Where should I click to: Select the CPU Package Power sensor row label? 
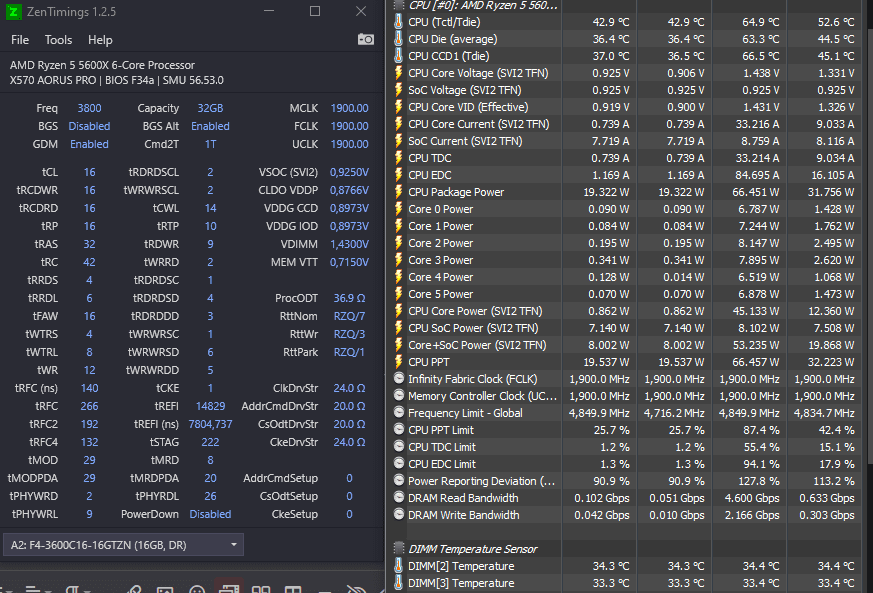456,192
